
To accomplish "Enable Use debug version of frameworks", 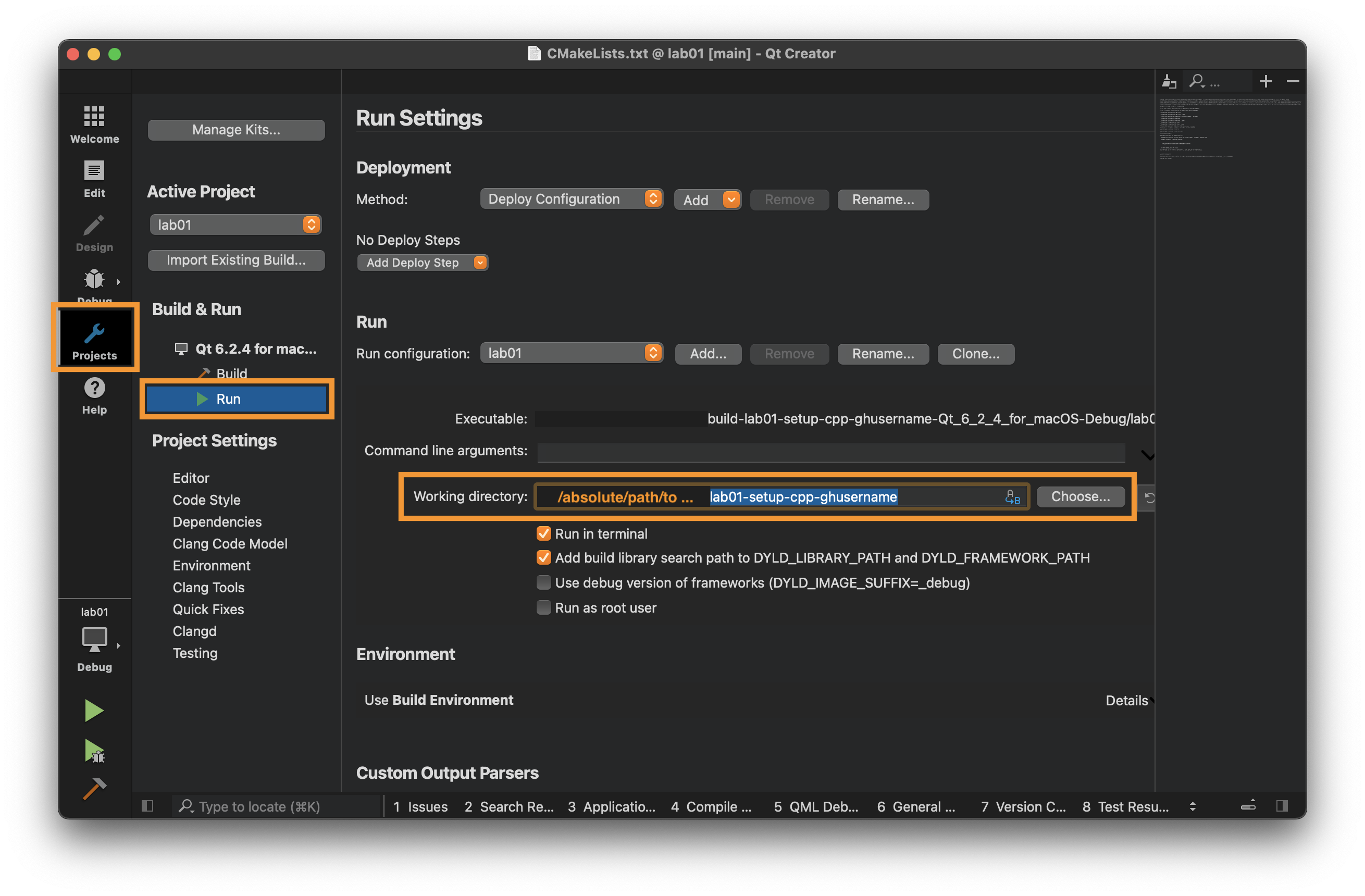I will pyautogui.click(x=543, y=582).
